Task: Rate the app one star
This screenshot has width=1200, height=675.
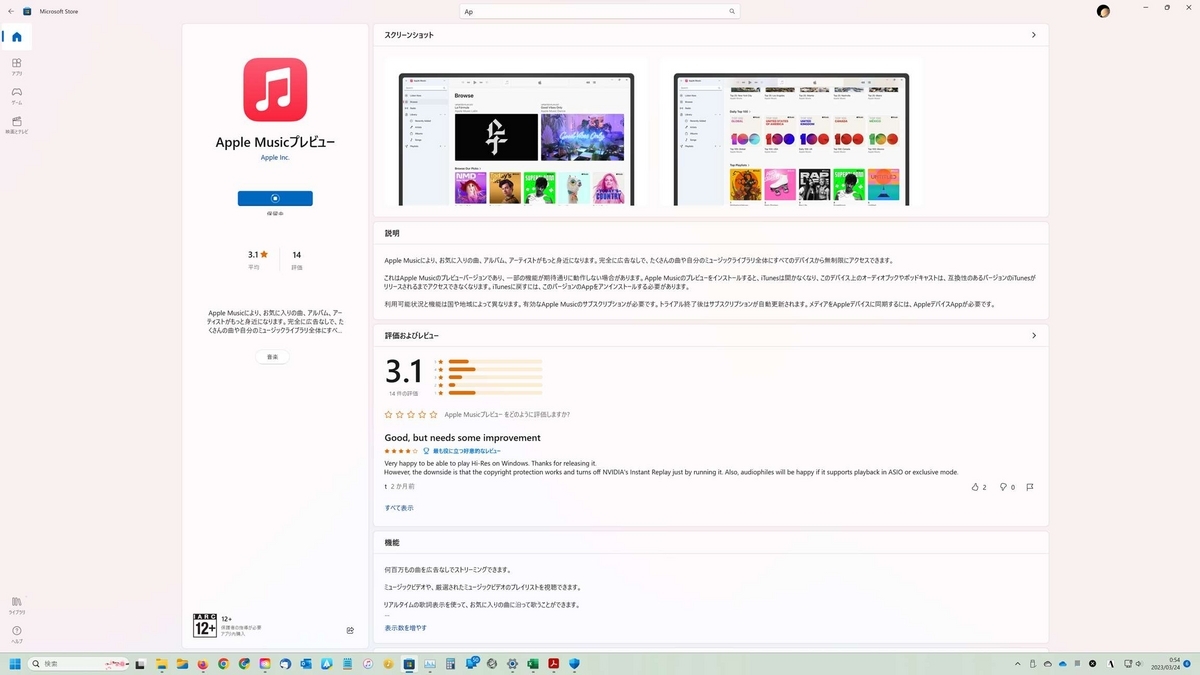Action: [x=388, y=414]
